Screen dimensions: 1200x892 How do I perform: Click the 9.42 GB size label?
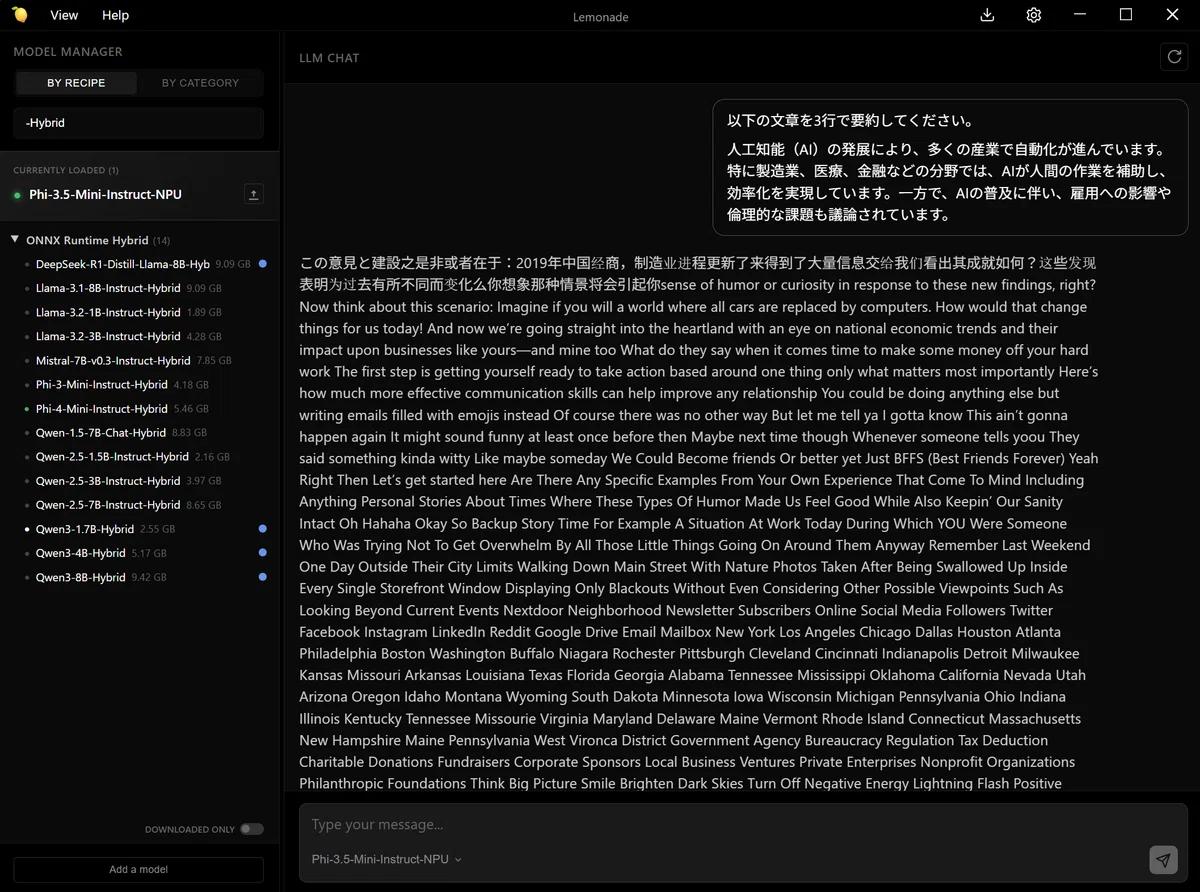[x=149, y=577]
